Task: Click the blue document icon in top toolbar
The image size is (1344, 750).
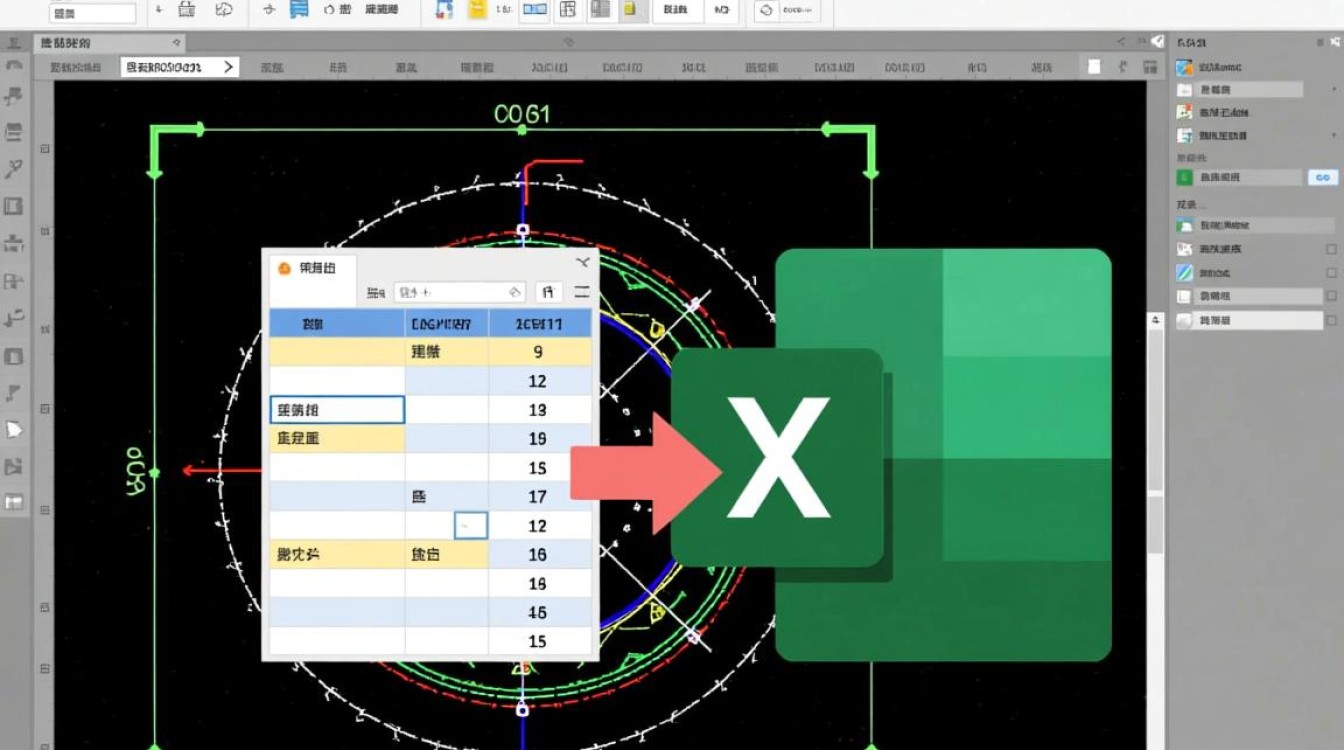Action: pos(298,10)
